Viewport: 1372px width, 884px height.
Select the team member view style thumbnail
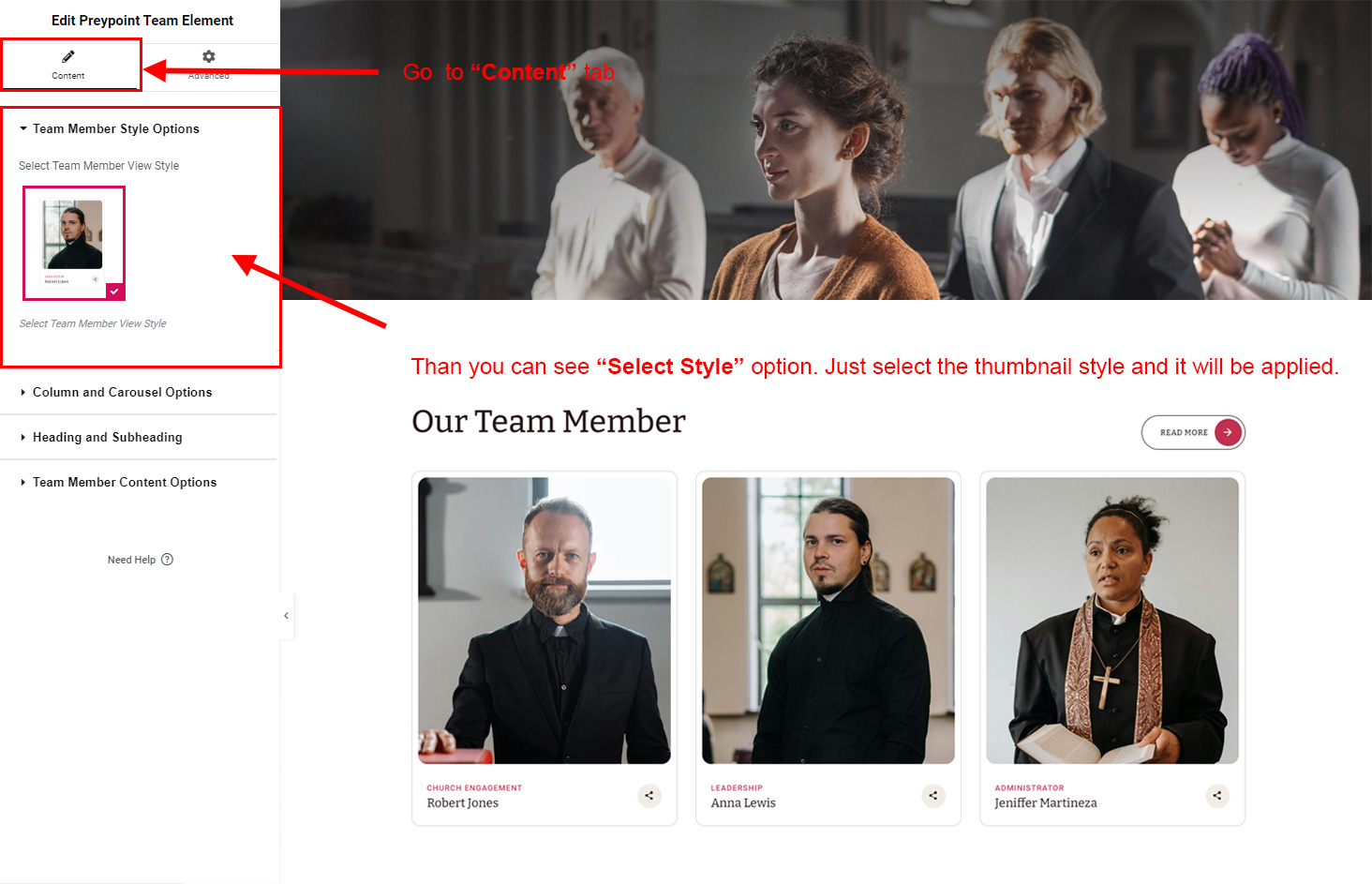tap(74, 244)
